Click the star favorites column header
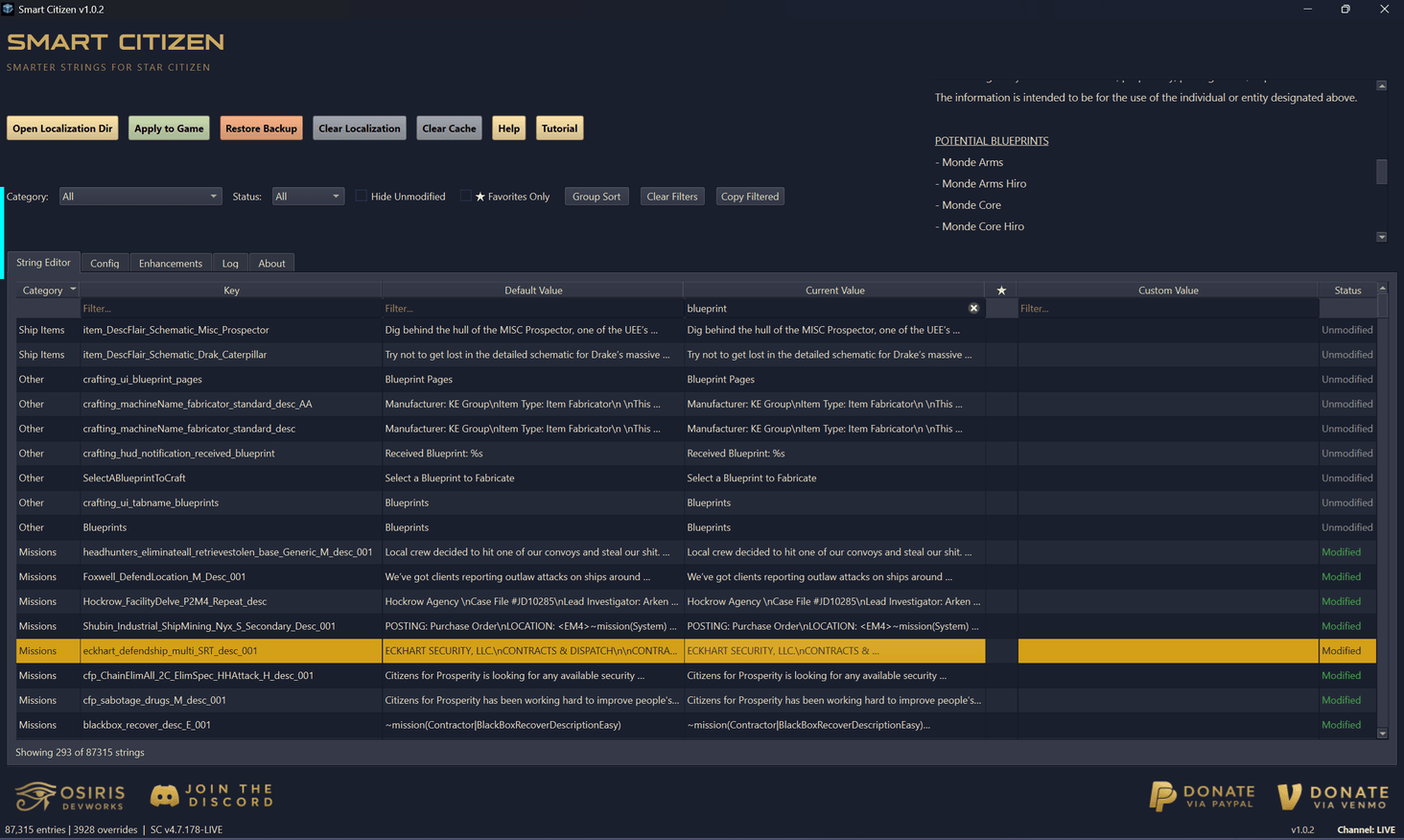The height and width of the screenshot is (840, 1404). [x=1001, y=291]
